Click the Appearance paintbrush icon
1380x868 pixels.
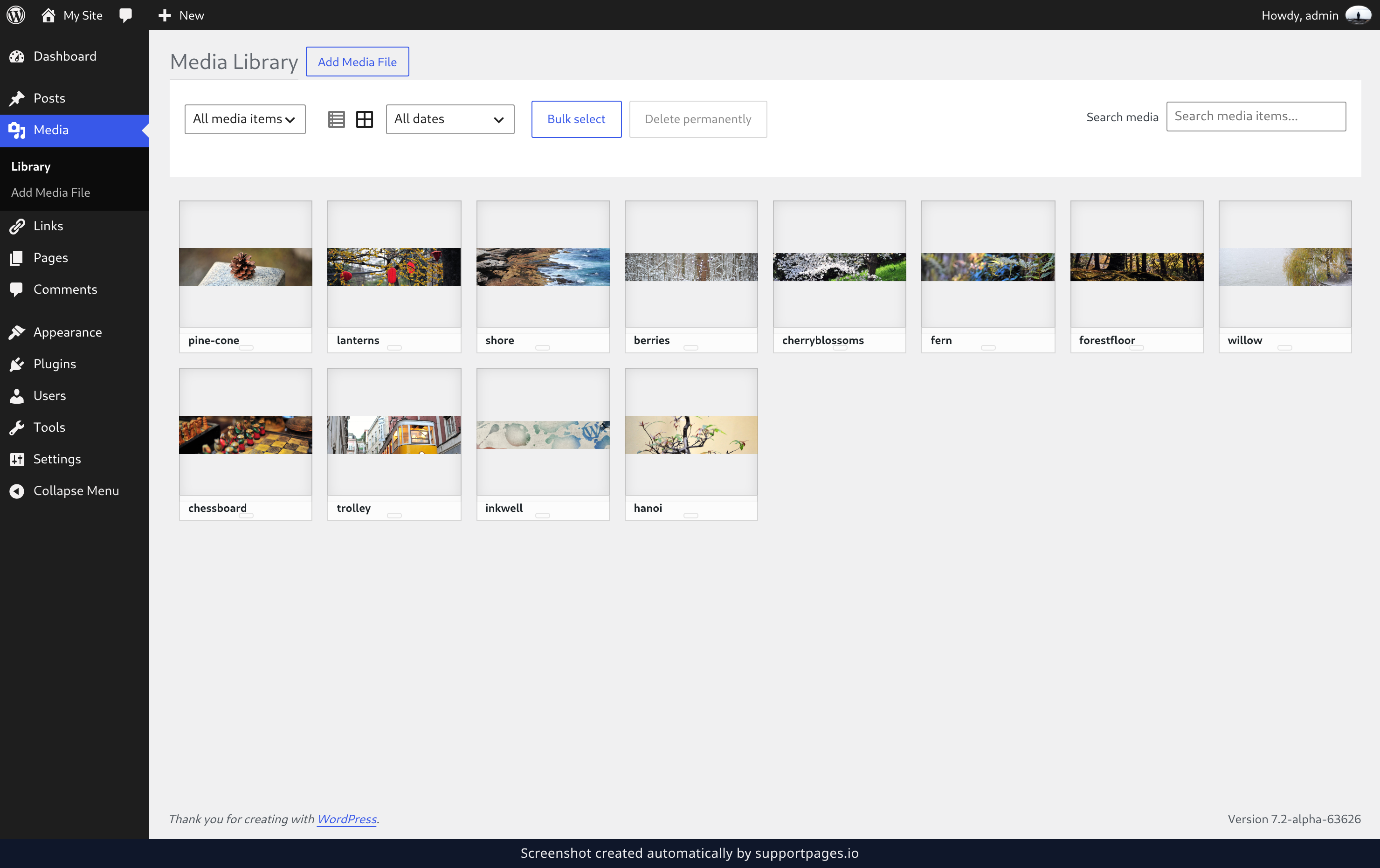point(17,332)
